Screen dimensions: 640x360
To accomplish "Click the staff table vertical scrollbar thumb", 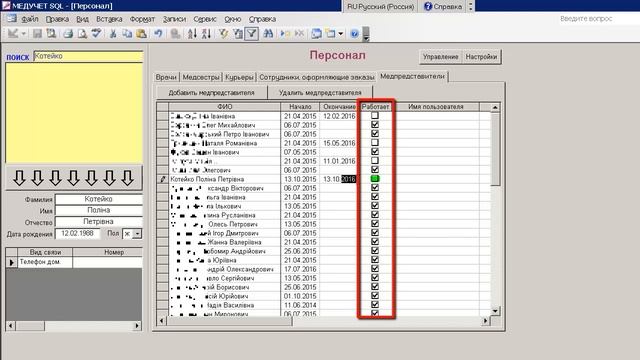I will tap(495, 149).
